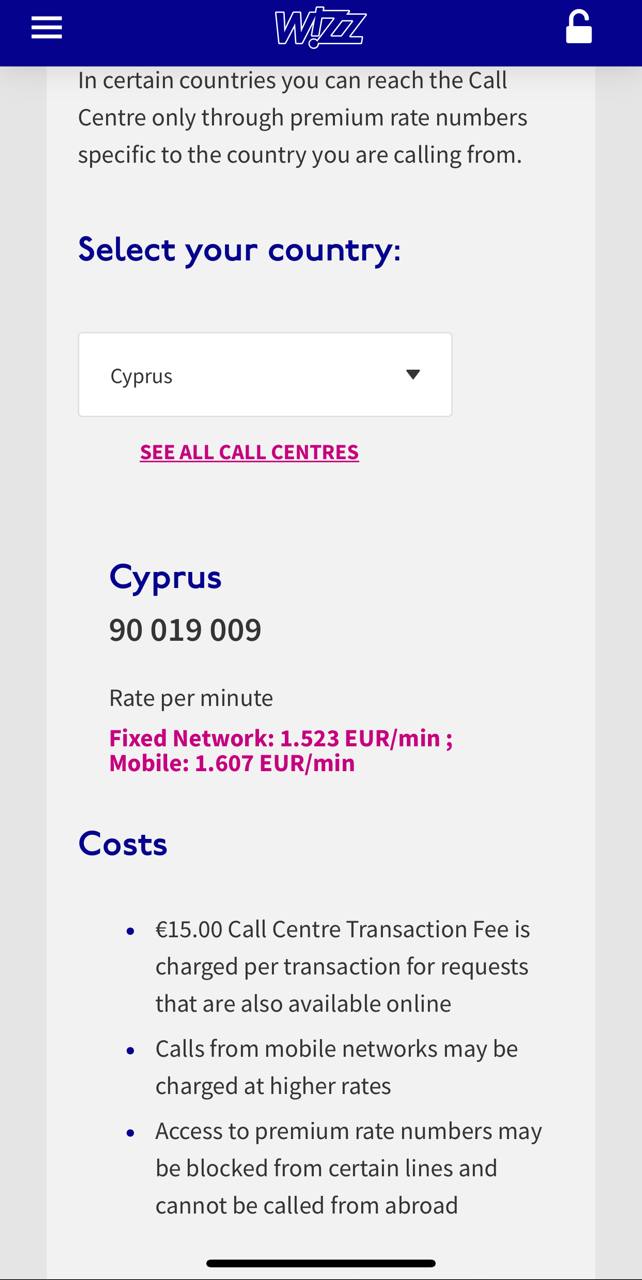Tap the phone number 90 019 009
This screenshot has width=642, height=1280.
185,630
